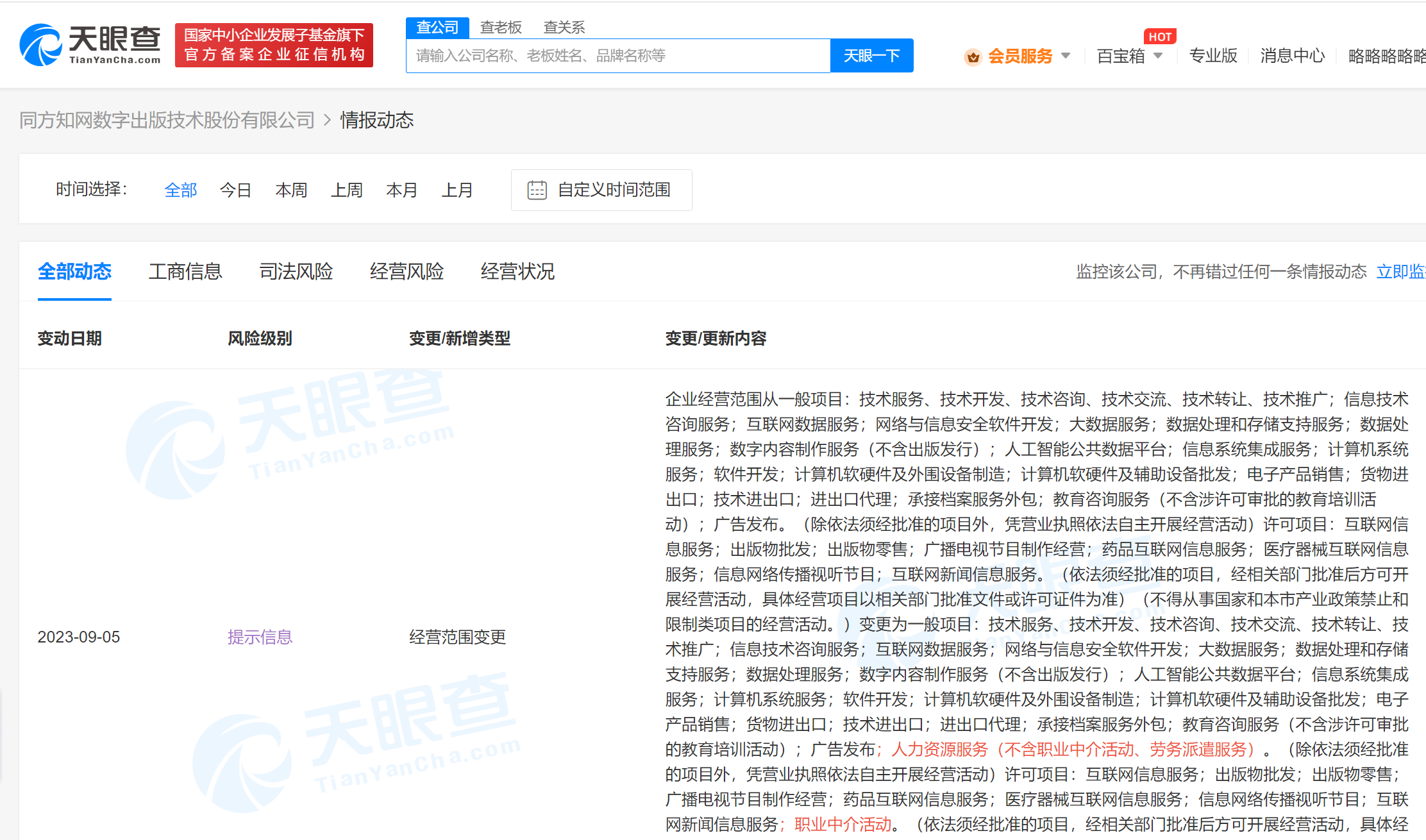Viewport: 1426px width, 840px height.
Task: Click the 经营范围变更 change type cell
Action: [458, 637]
